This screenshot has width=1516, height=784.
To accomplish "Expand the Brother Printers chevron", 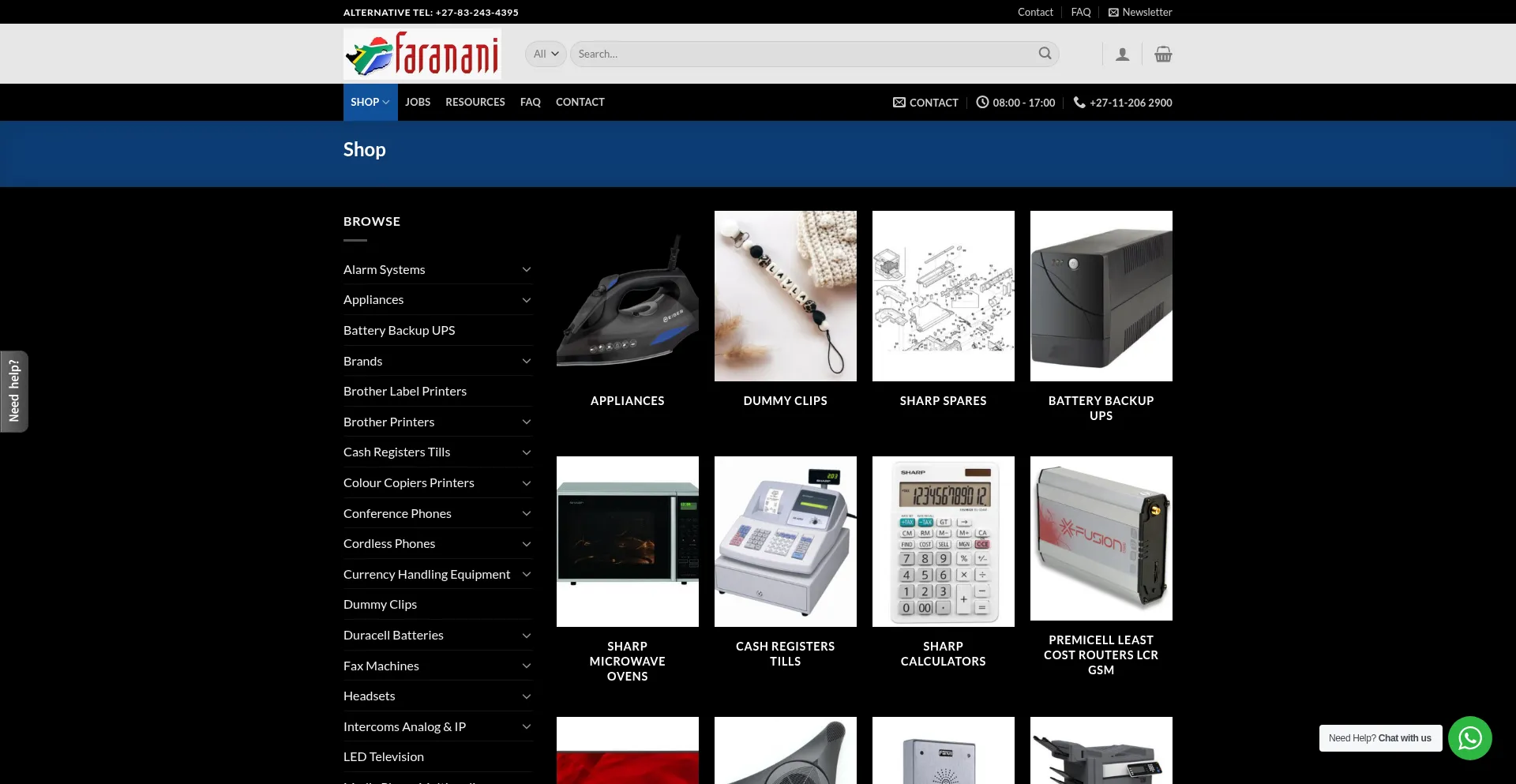I will tap(527, 422).
